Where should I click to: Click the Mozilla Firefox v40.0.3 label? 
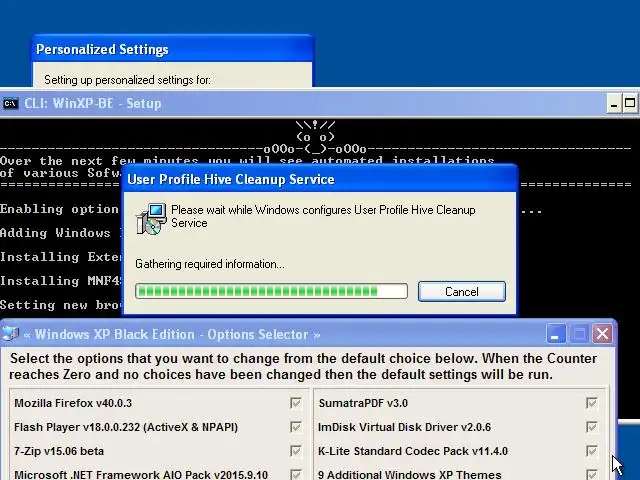tap(73, 403)
